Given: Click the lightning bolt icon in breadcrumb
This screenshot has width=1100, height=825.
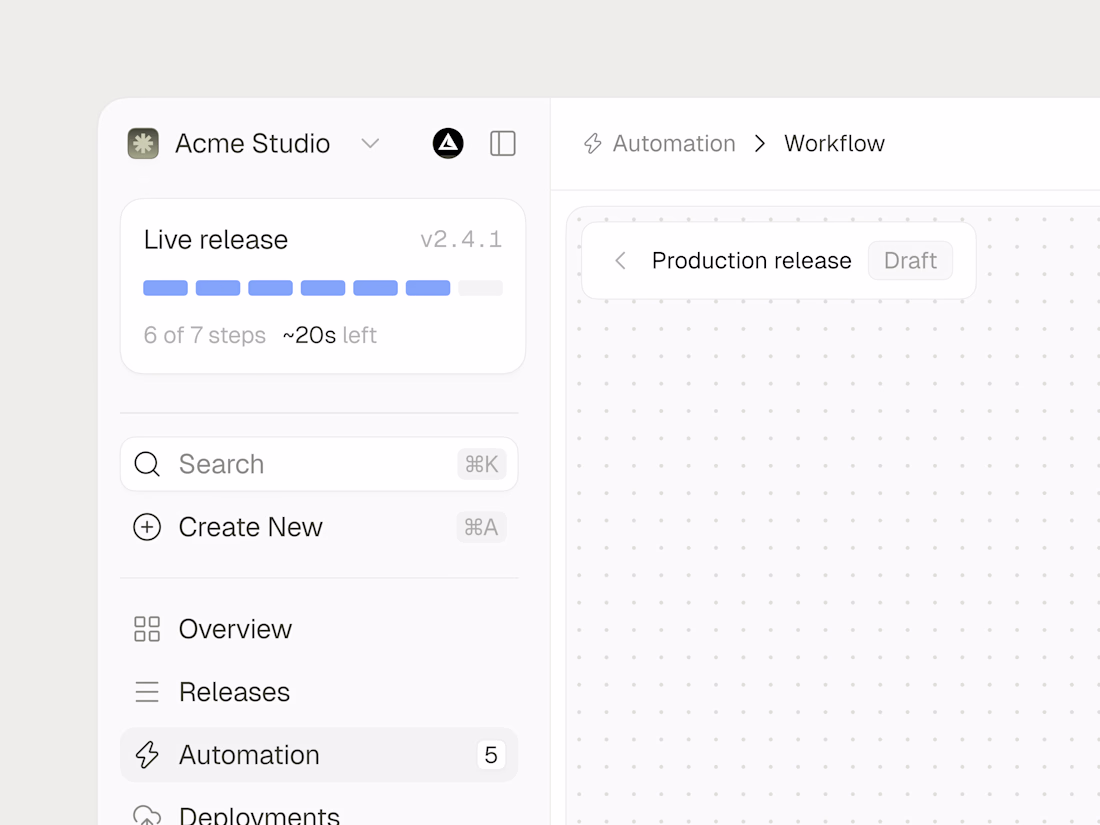Looking at the screenshot, I should 593,144.
